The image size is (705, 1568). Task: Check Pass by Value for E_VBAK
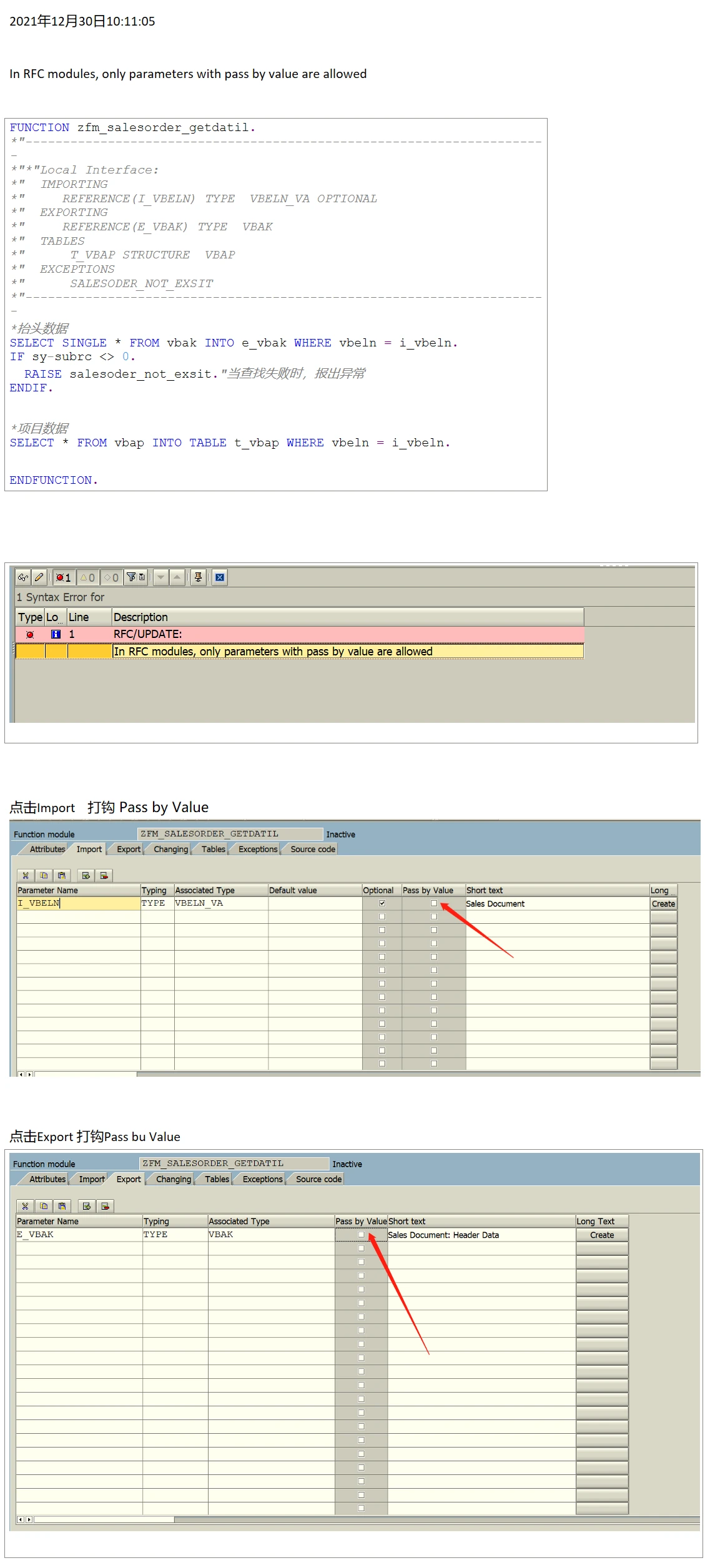coord(361,1235)
